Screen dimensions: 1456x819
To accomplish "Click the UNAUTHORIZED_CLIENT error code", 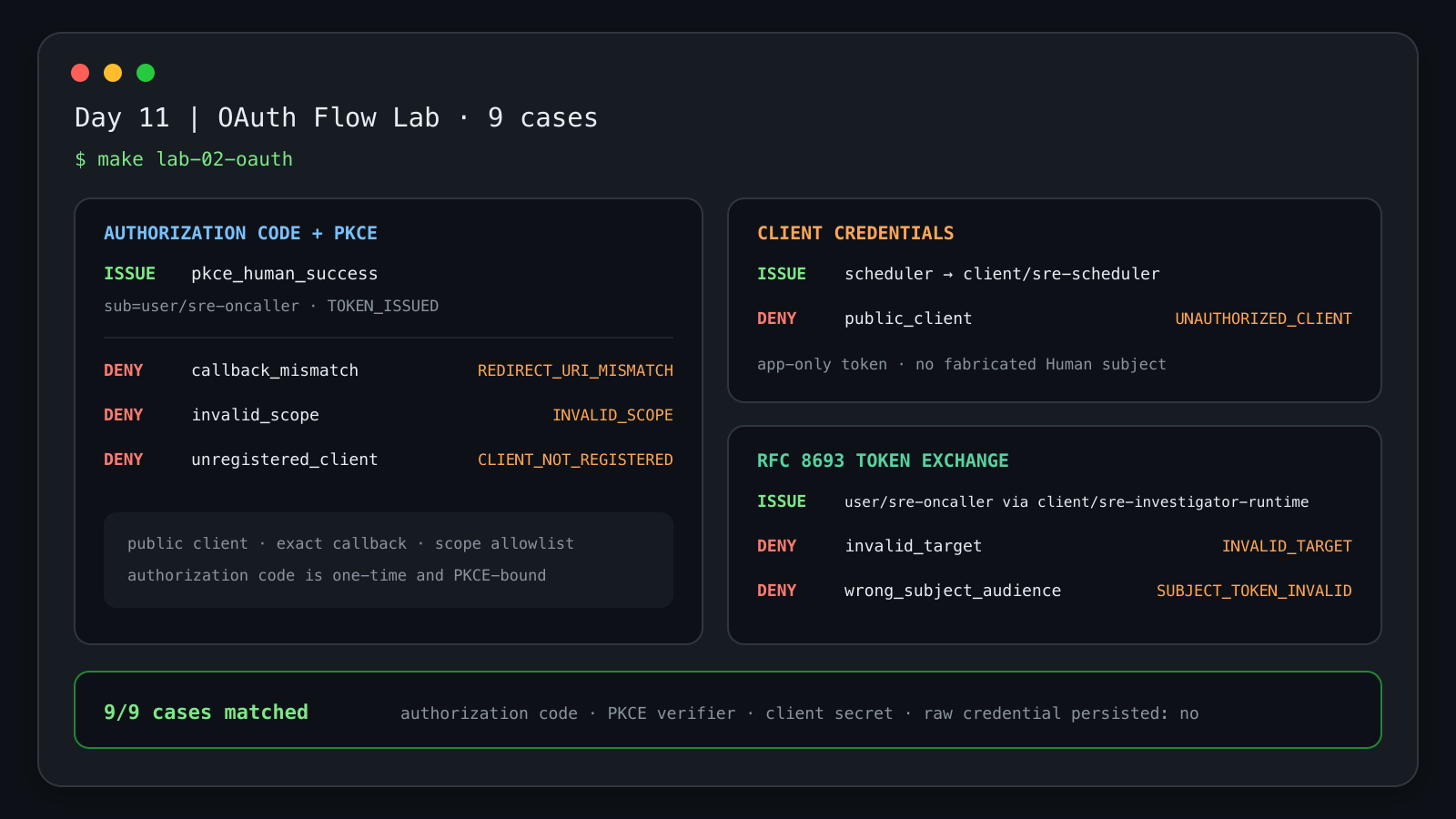I will (1263, 318).
